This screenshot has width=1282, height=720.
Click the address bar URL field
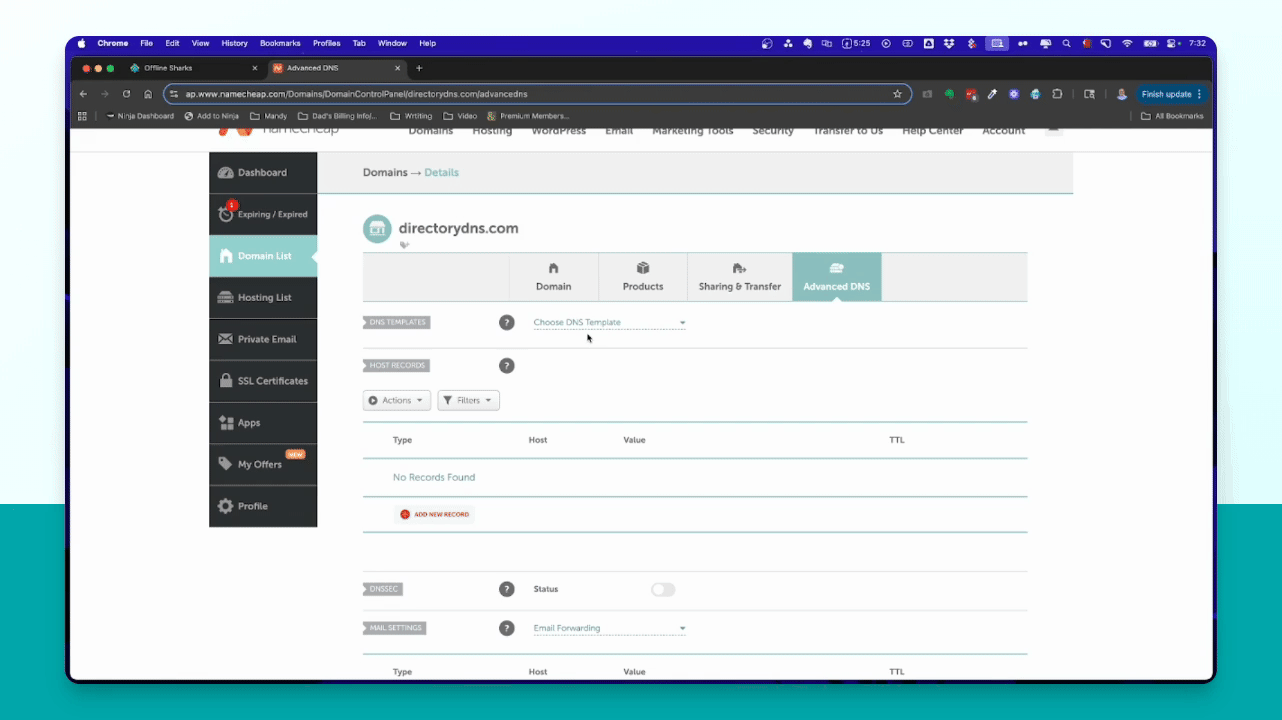pyautogui.click(x=536, y=94)
